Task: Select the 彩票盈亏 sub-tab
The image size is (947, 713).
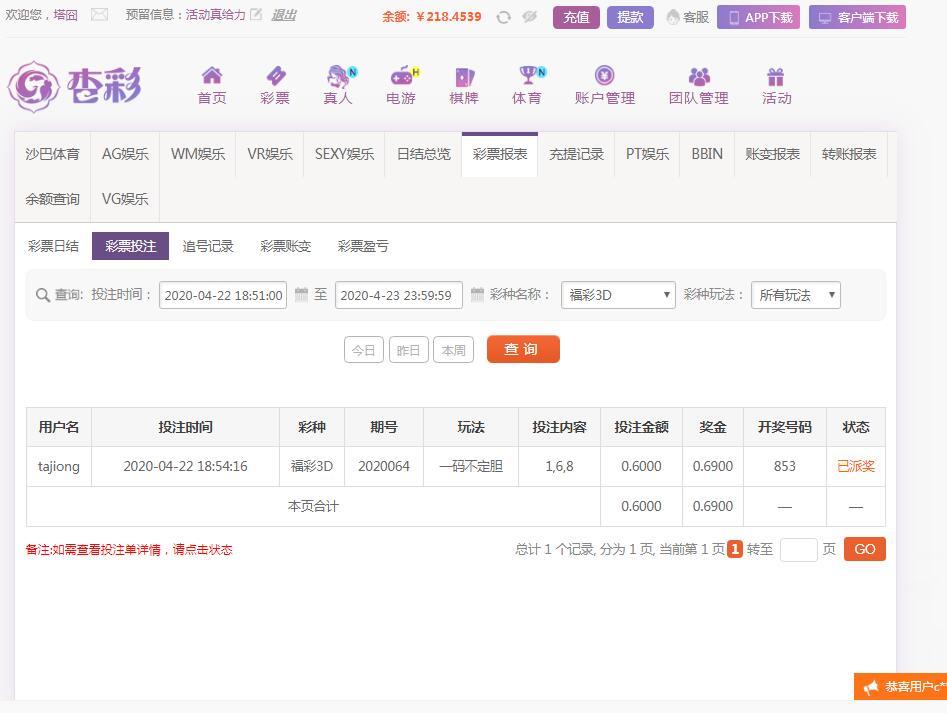Action: point(363,246)
